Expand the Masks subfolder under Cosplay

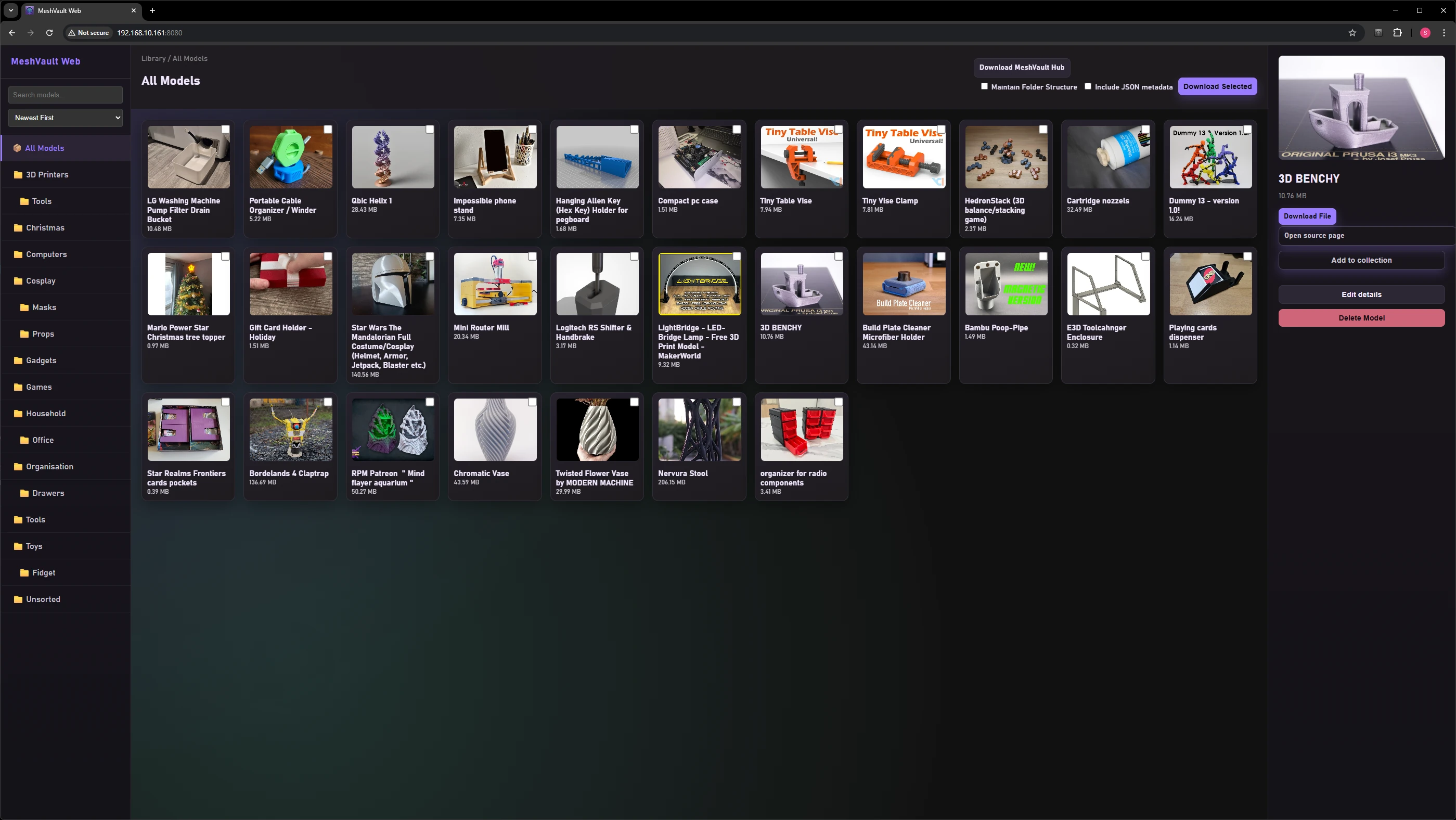[x=44, y=307]
